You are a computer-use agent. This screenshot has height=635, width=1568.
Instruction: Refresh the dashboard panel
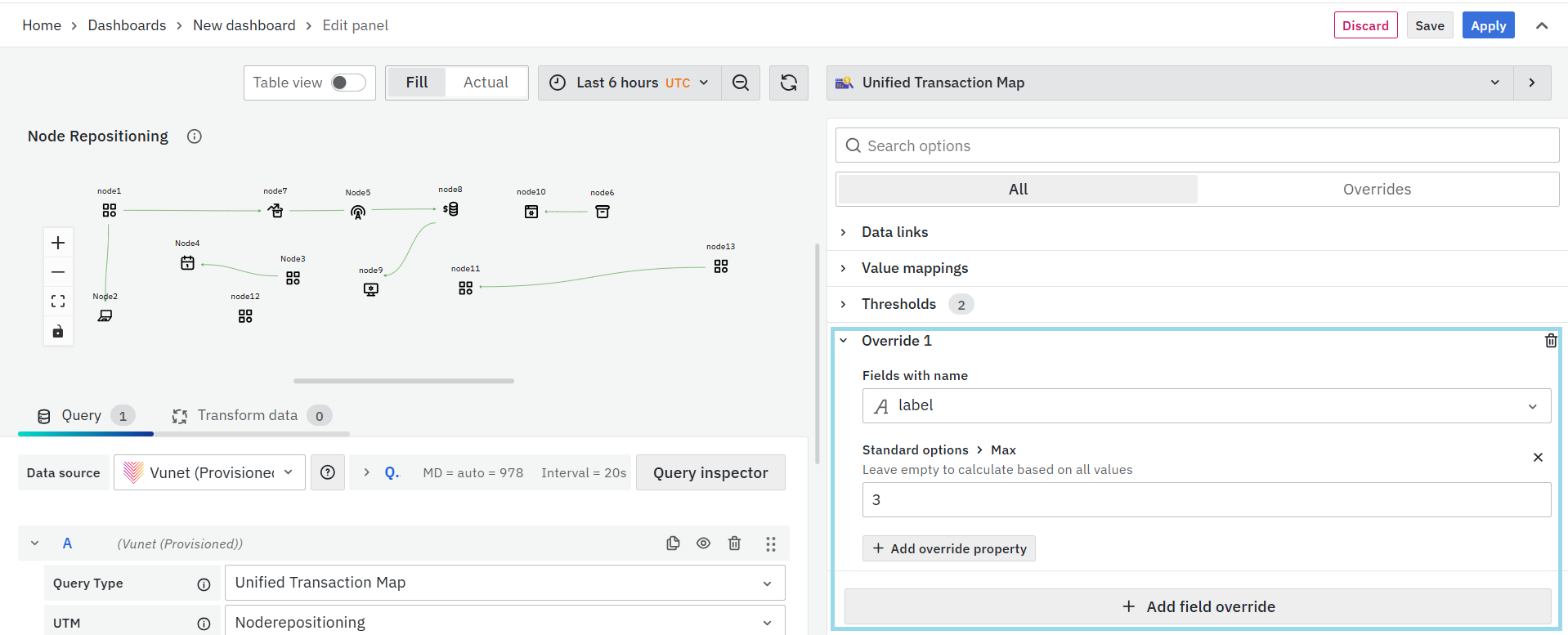(x=788, y=83)
